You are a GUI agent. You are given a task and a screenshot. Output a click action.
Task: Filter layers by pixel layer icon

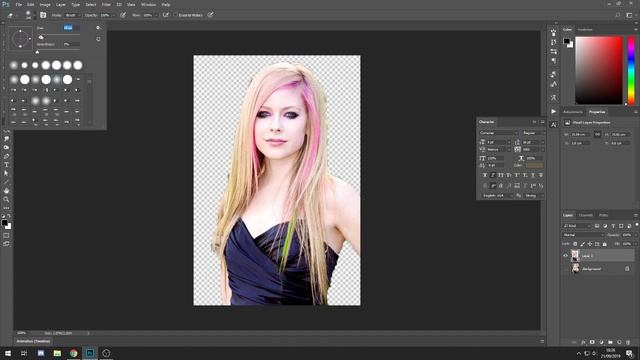597,226
